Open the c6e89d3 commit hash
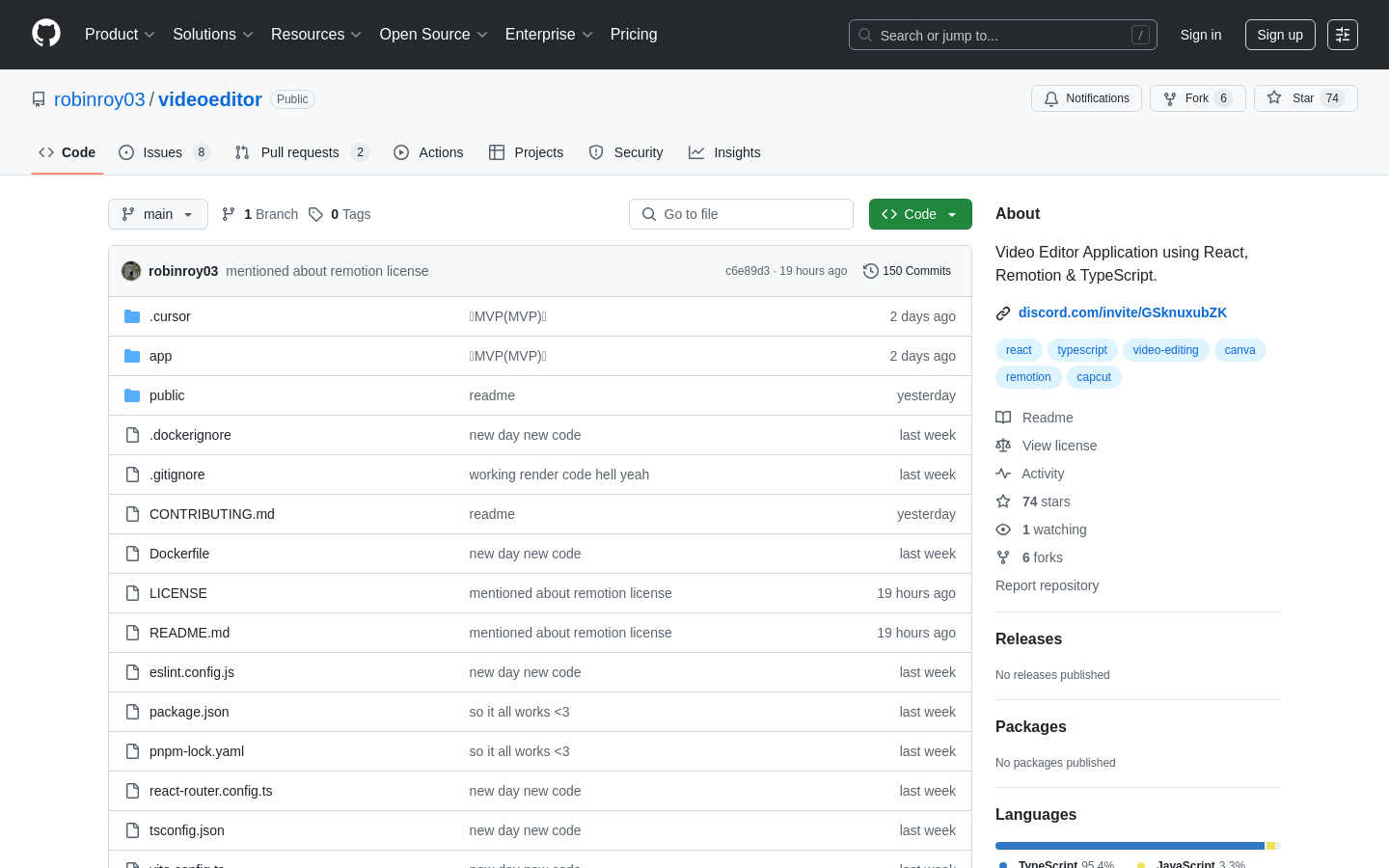Screen dimensions: 1389x868 tap(748, 271)
